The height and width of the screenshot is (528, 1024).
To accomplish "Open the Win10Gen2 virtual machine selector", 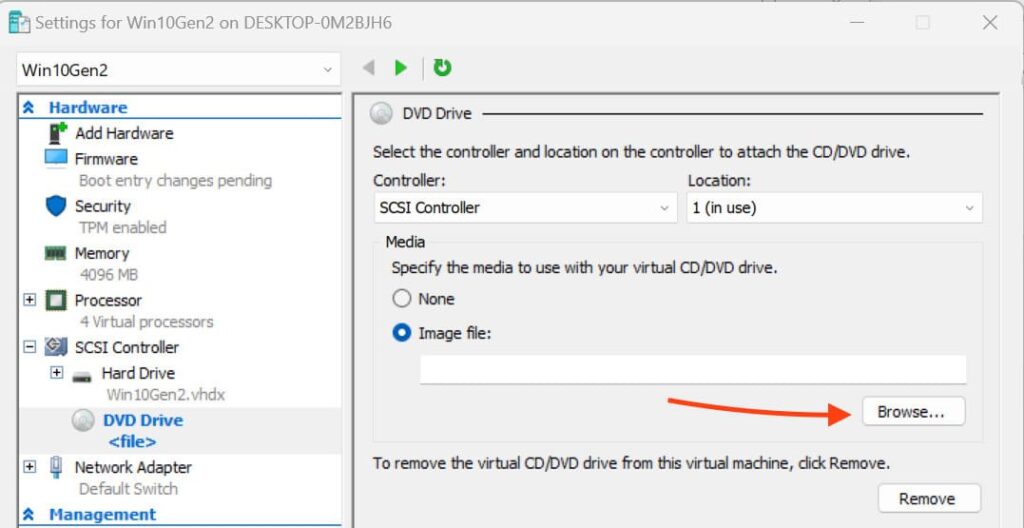I will pos(178,70).
